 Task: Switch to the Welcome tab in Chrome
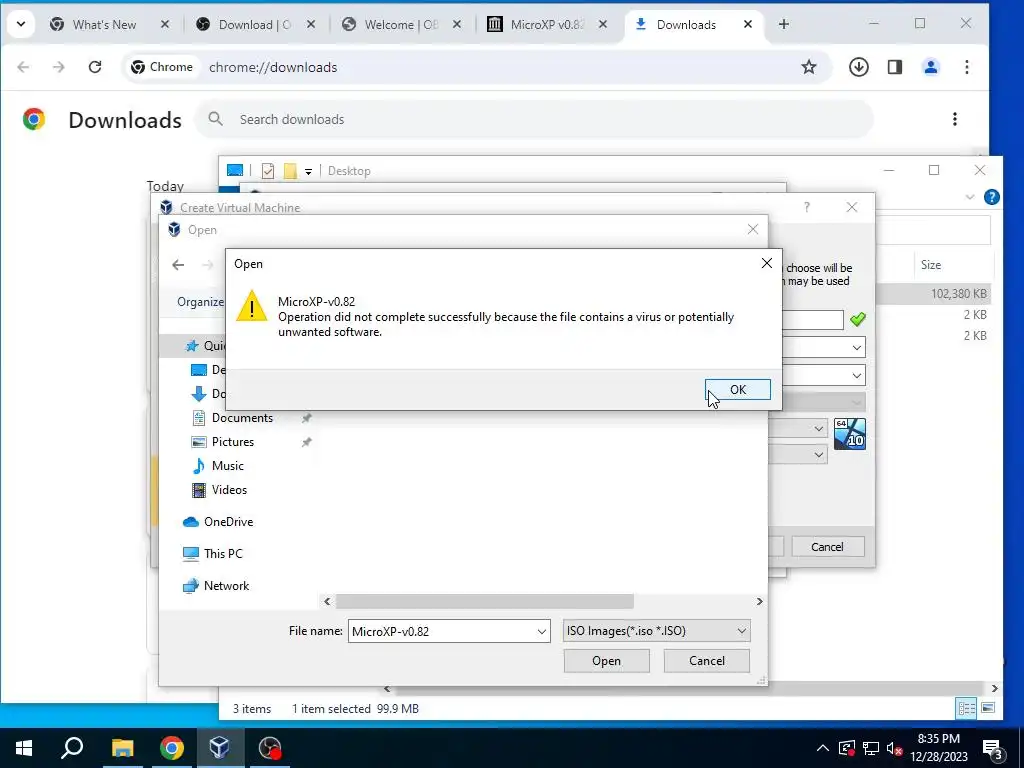click(x=401, y=25)
